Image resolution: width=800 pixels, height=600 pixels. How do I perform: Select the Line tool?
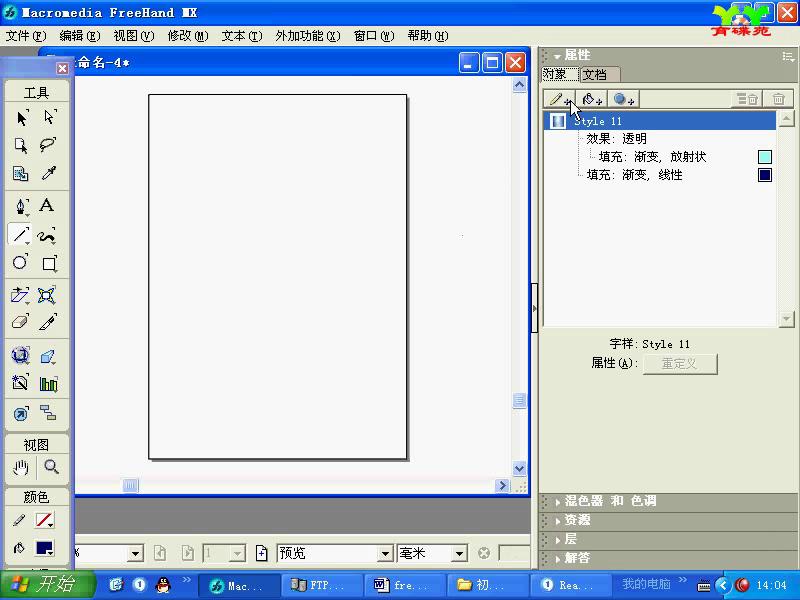point(20,235)
